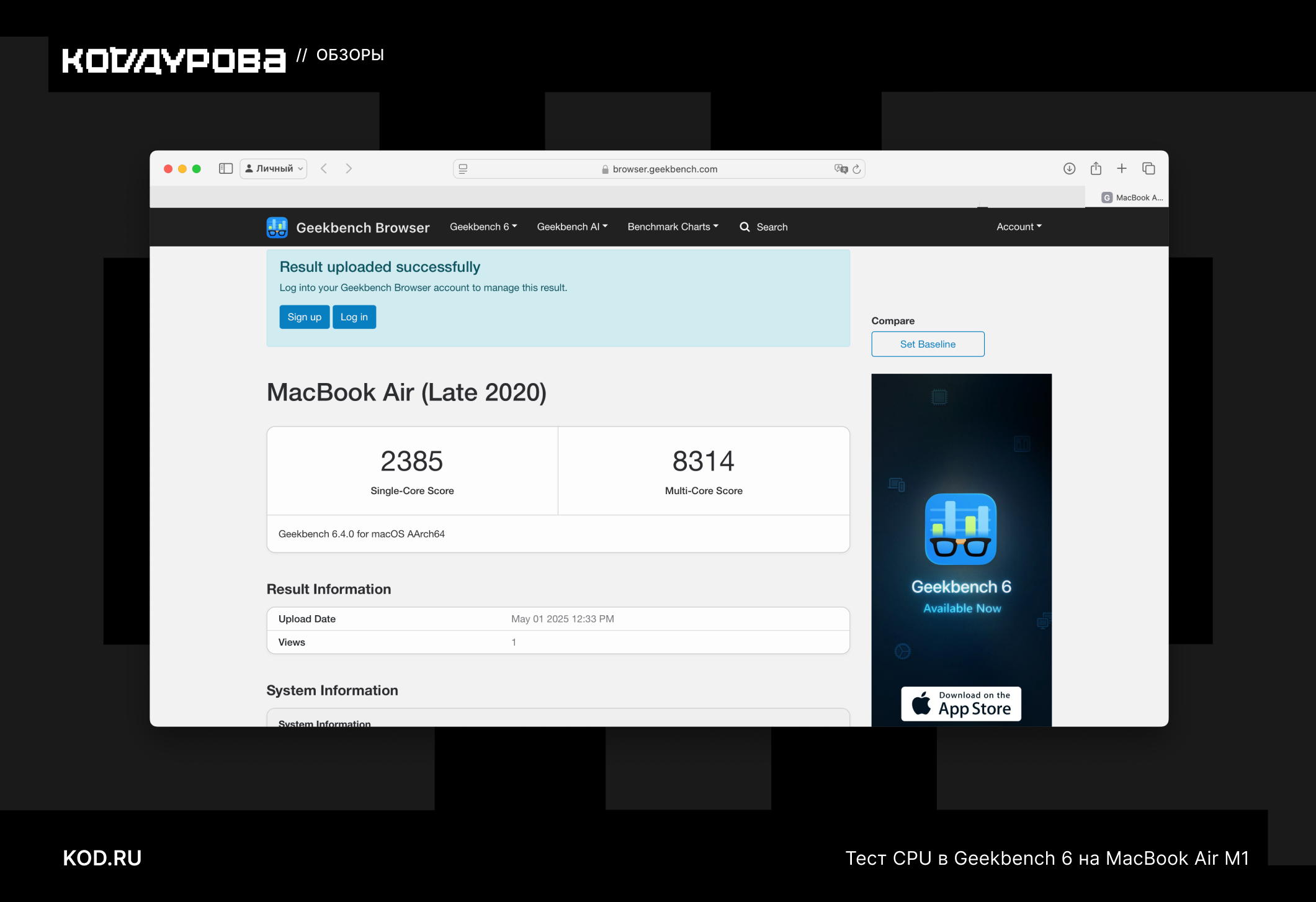Toggle the Safari sidebar icon

pyautogui.click(x=226, y=169)
